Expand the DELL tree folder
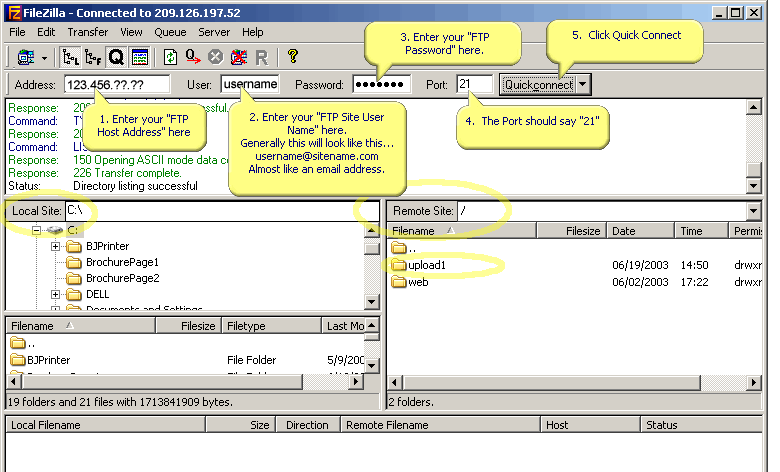Screen dimensions: 780x472 tap(55, 294)
